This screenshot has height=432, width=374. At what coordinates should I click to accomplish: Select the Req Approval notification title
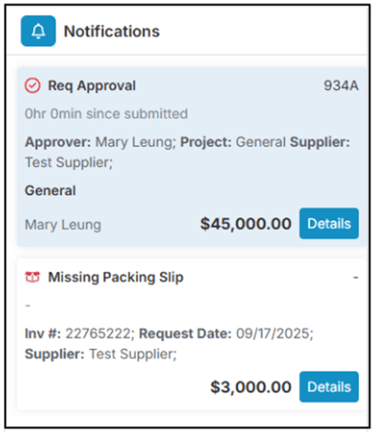[x=92, y=86]
